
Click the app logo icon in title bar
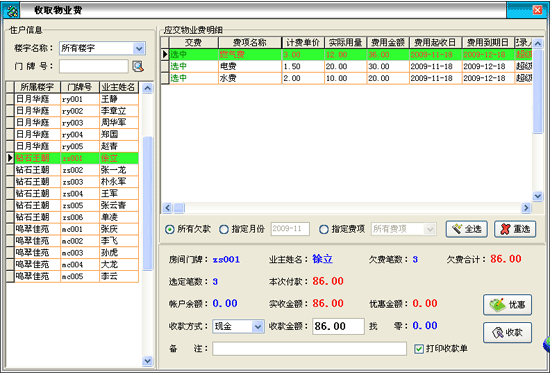click(x=11, y=11)
